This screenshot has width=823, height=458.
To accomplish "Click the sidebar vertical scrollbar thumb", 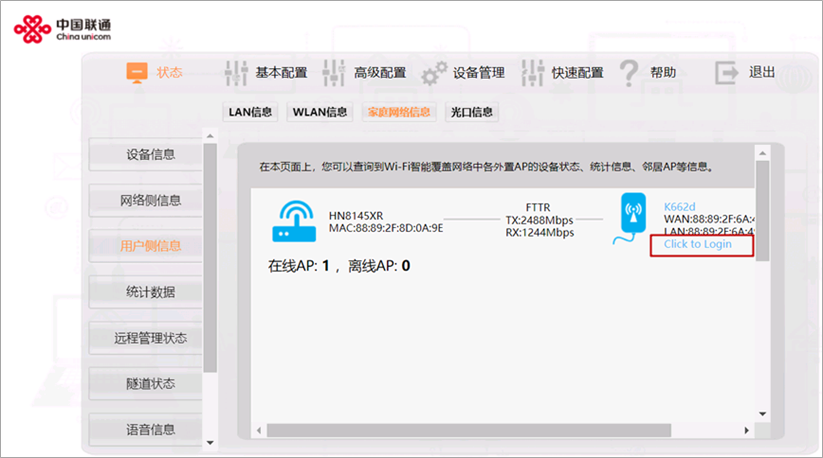I will 210,257.
